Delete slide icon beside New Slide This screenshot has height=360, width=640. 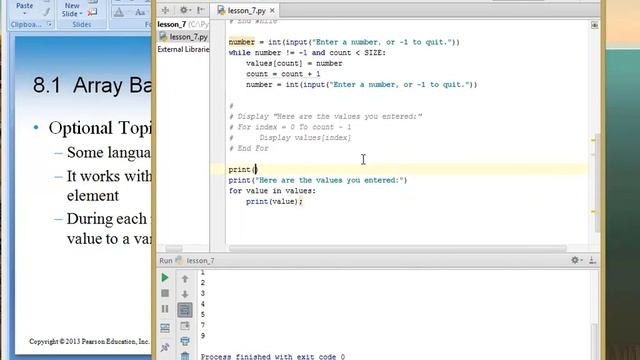click(92, 13)
